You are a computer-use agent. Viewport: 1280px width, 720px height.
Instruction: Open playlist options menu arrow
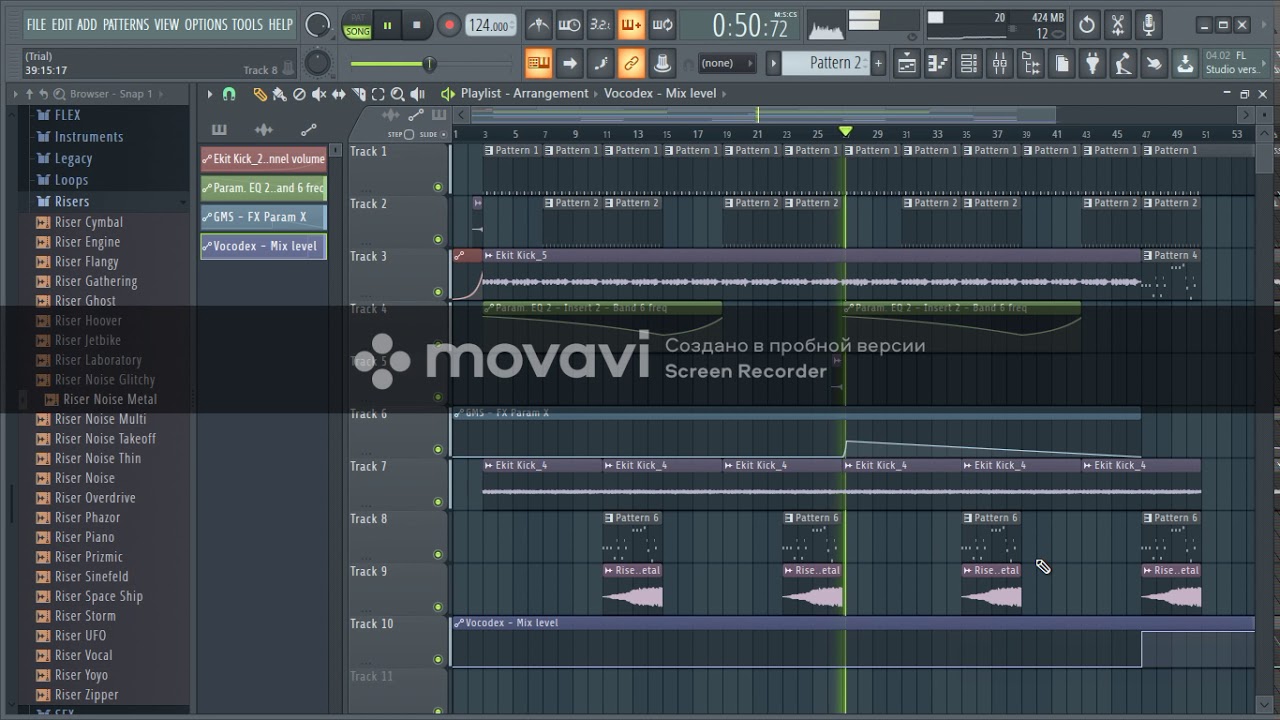pyautogui.click(x=210, y=94)
